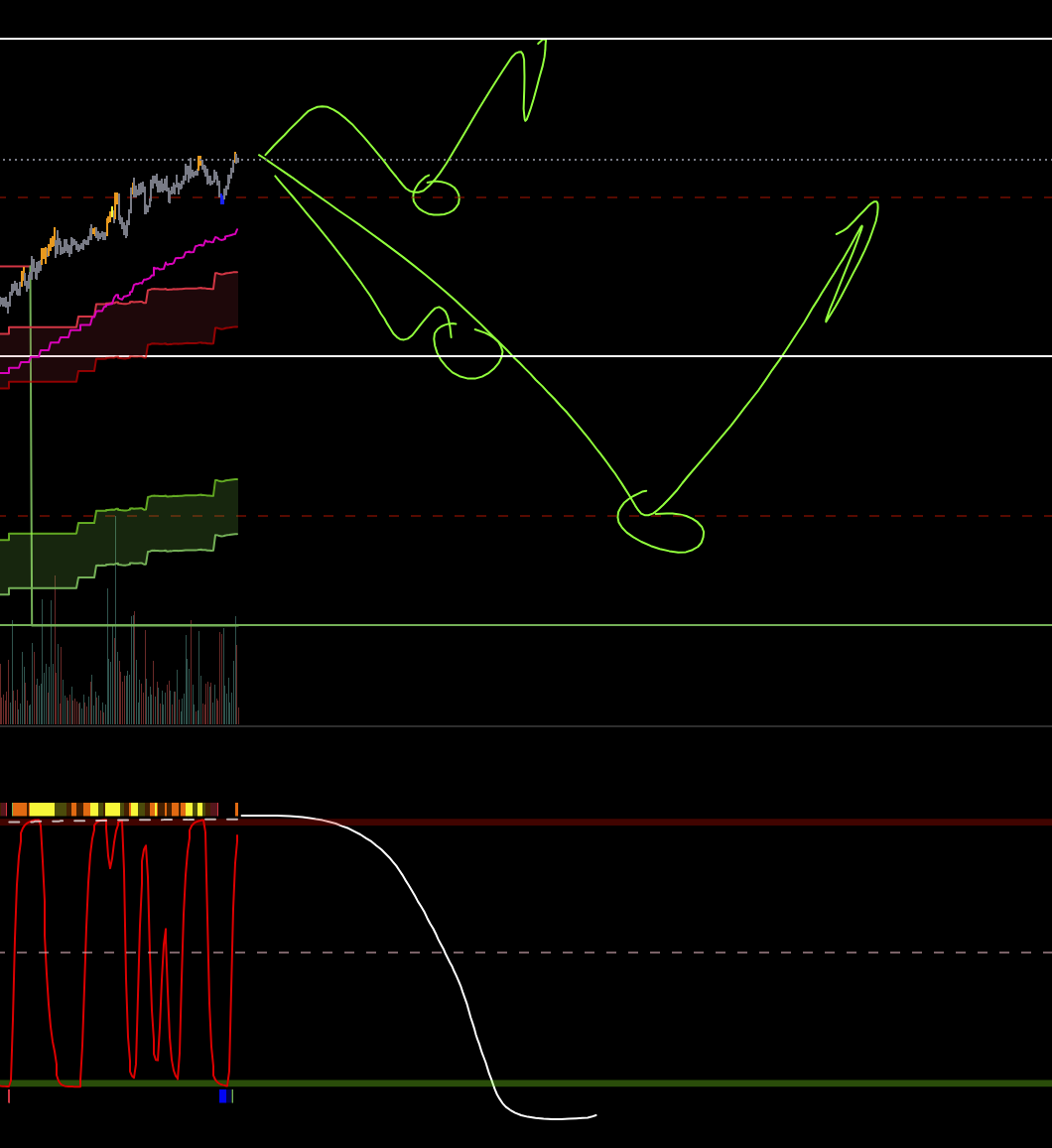The height and width of the screenshot is (1148, 1052).
Task: Click the lower dashed dark red level line
Action: [x=794, y=516]
